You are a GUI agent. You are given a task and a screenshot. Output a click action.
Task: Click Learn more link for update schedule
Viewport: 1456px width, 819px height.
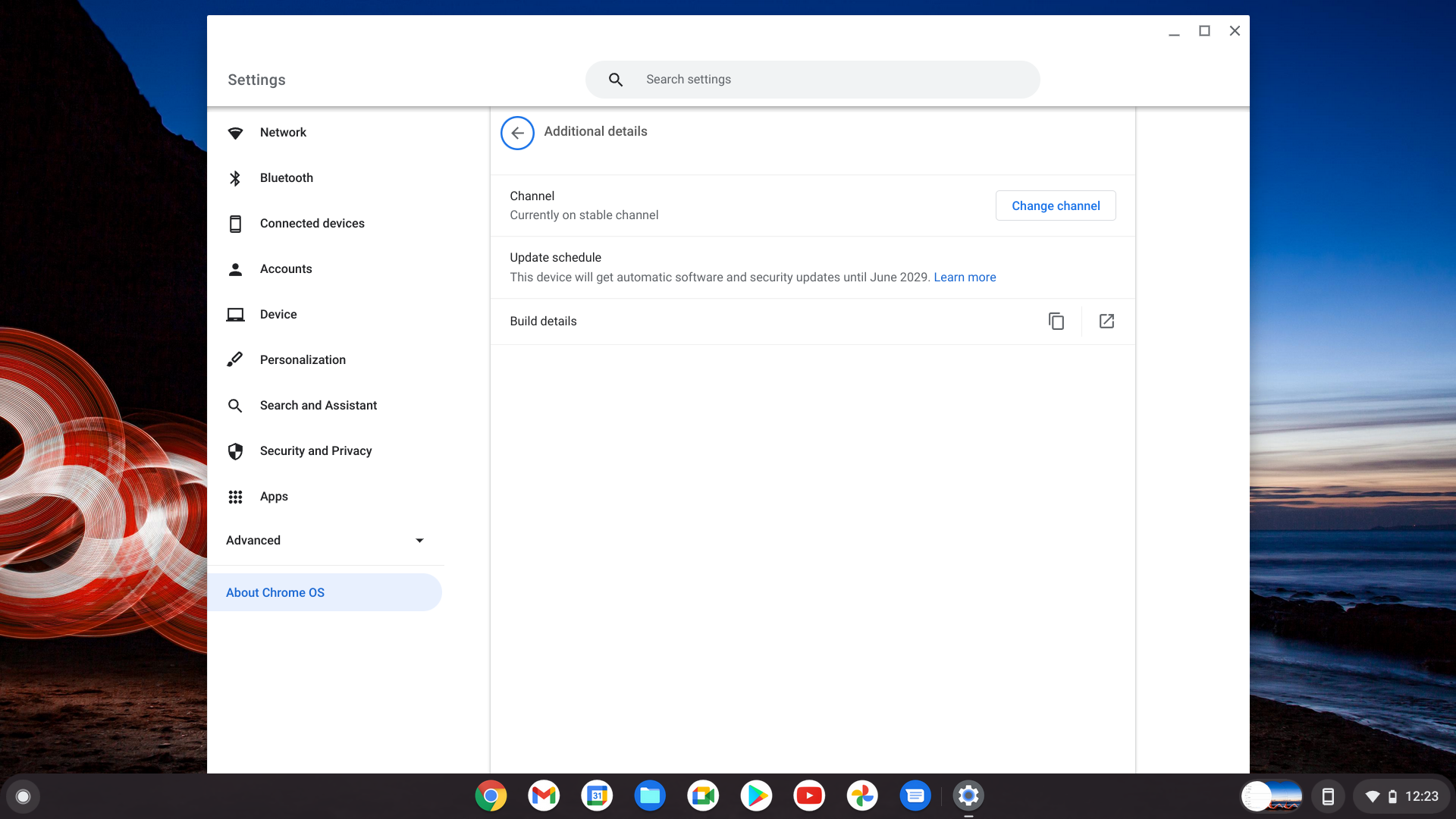(x=964, y=277)
